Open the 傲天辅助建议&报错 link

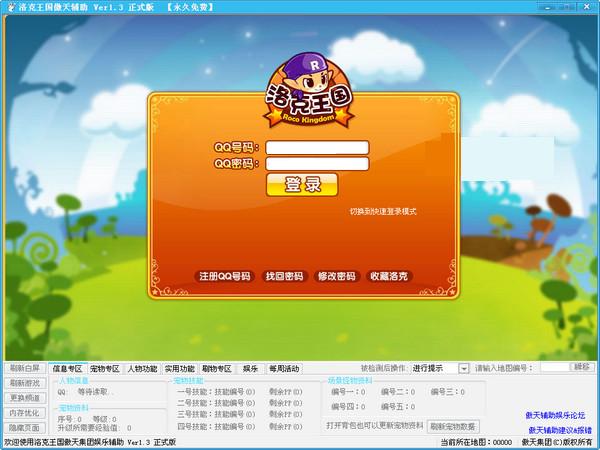(560, 430)
